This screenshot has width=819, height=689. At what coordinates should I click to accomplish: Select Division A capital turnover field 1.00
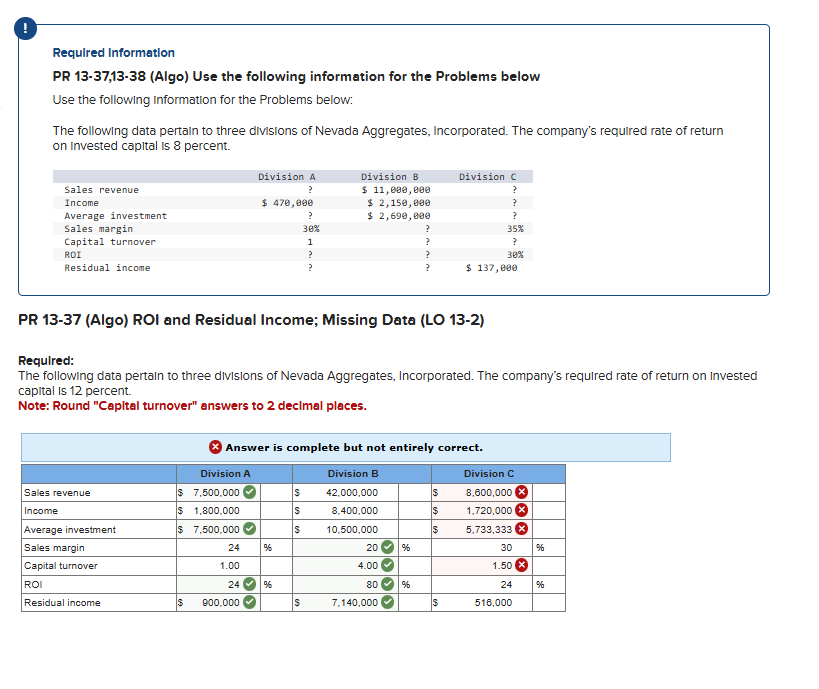tap(218, 566)
